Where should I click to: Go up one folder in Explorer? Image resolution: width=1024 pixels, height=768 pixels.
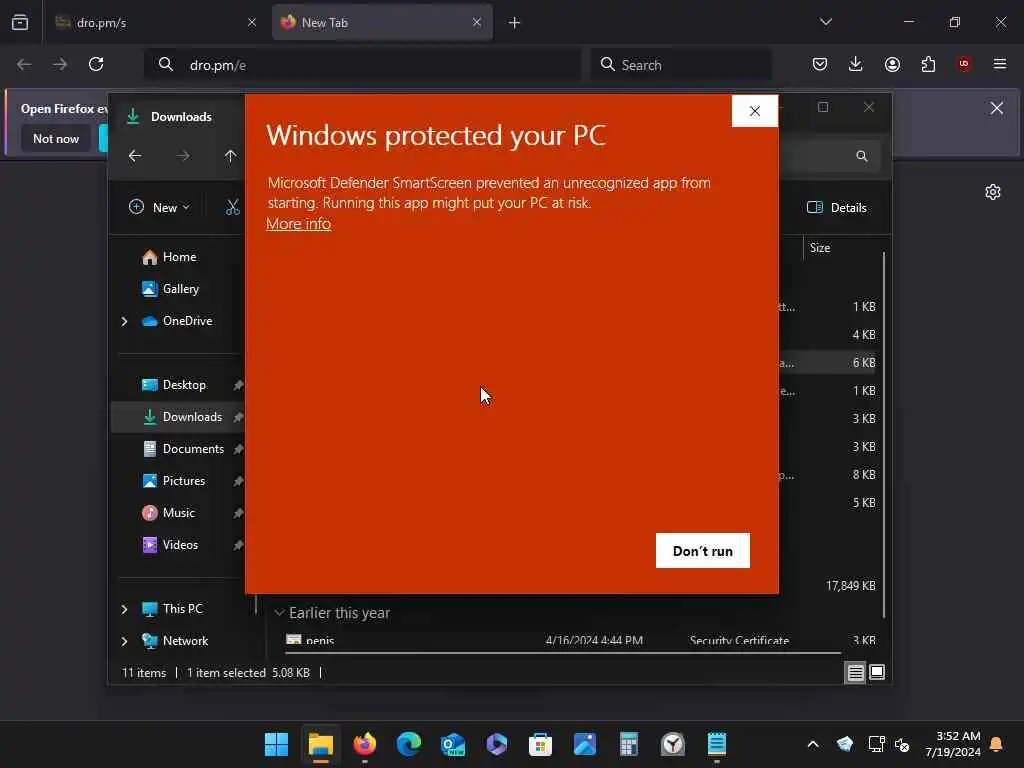pyautogui.click(x=231, y=156)
